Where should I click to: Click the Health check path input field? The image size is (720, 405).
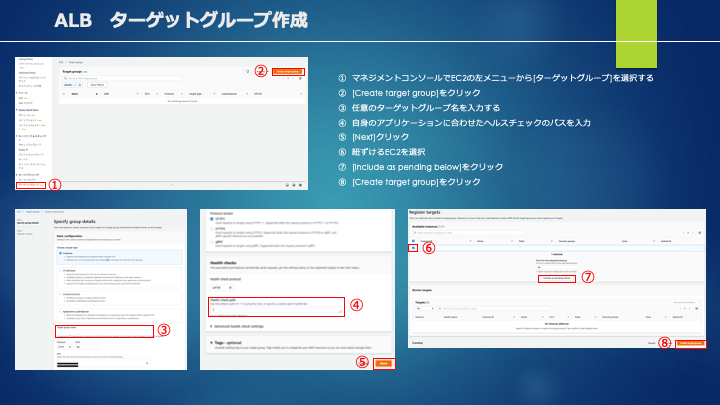point(276,310)
